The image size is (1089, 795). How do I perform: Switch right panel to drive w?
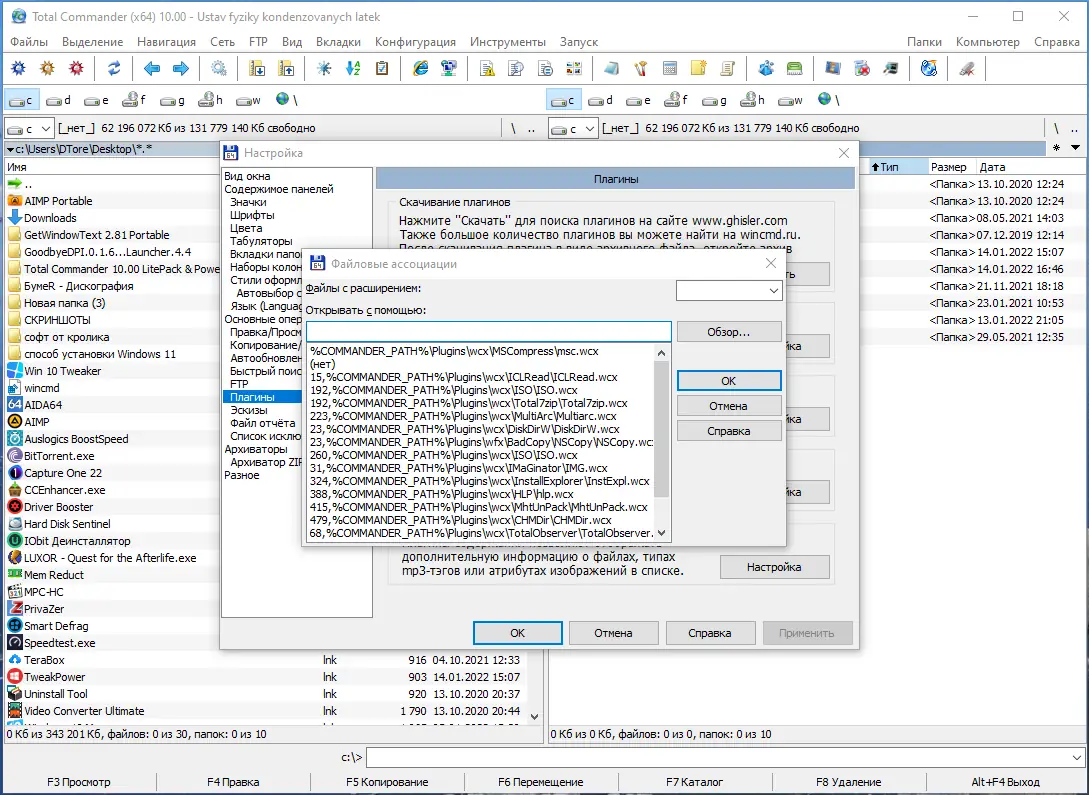click(x=790, y=100)
